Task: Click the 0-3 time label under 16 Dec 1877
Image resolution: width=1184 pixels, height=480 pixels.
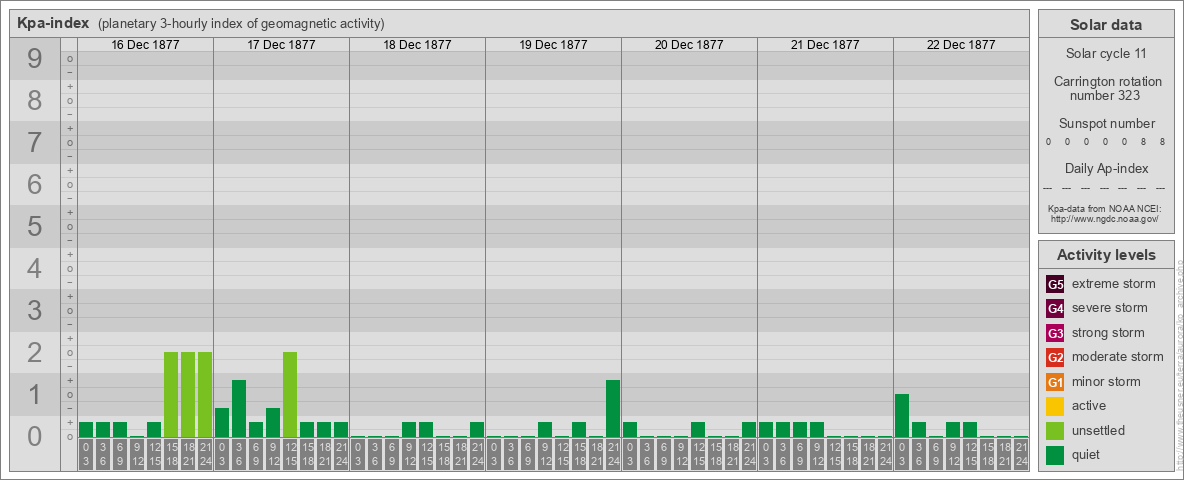Action: coord(86,456)
